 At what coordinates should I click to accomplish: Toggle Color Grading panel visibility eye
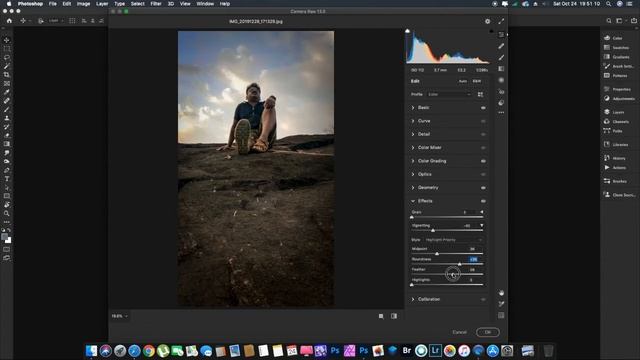coord(483,161)
